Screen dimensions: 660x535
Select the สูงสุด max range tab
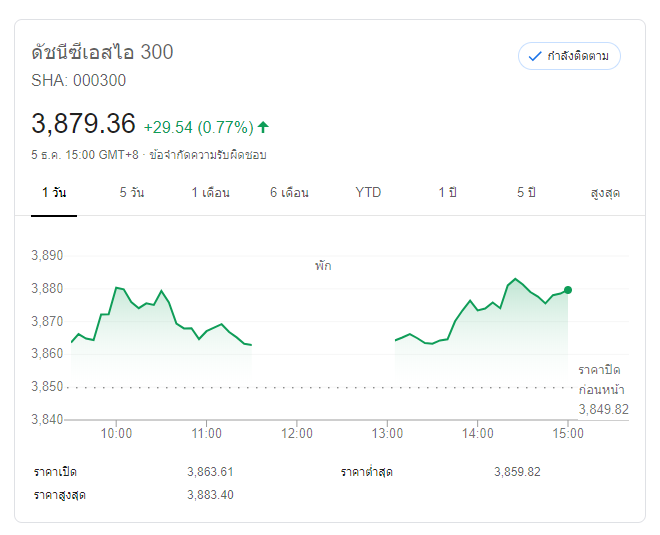tap(605, 192)
